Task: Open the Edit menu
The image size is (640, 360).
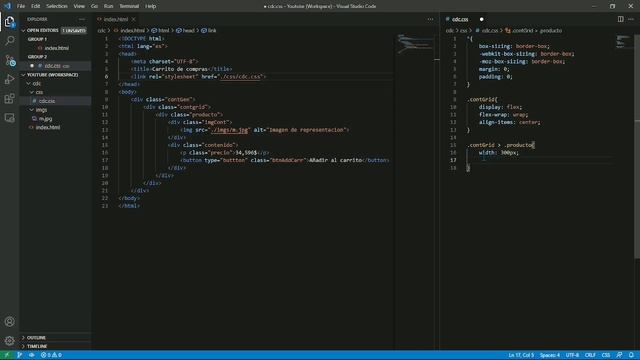Action: (36, 6)
